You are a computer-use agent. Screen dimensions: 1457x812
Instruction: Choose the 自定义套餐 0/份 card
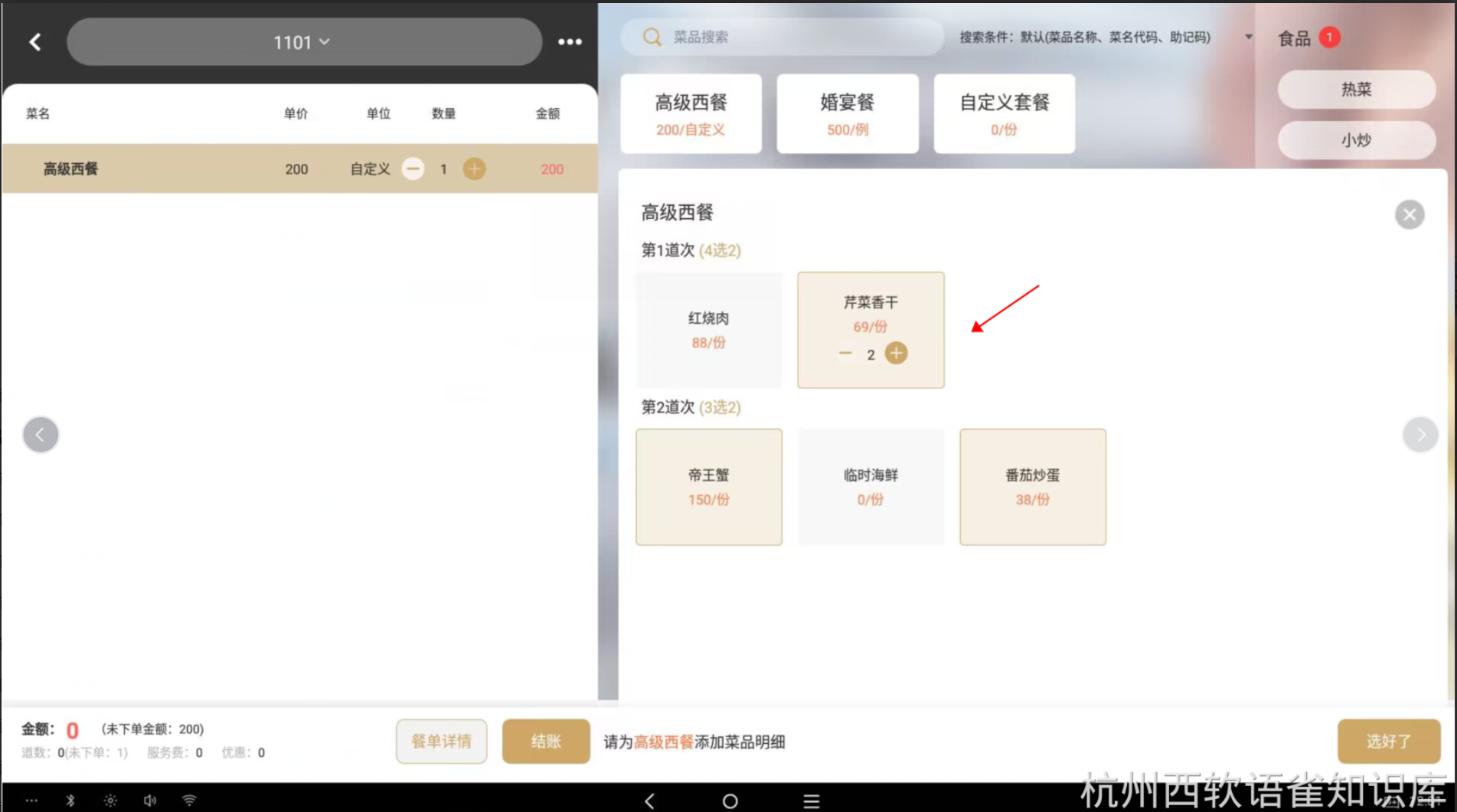coord(1004,114)
